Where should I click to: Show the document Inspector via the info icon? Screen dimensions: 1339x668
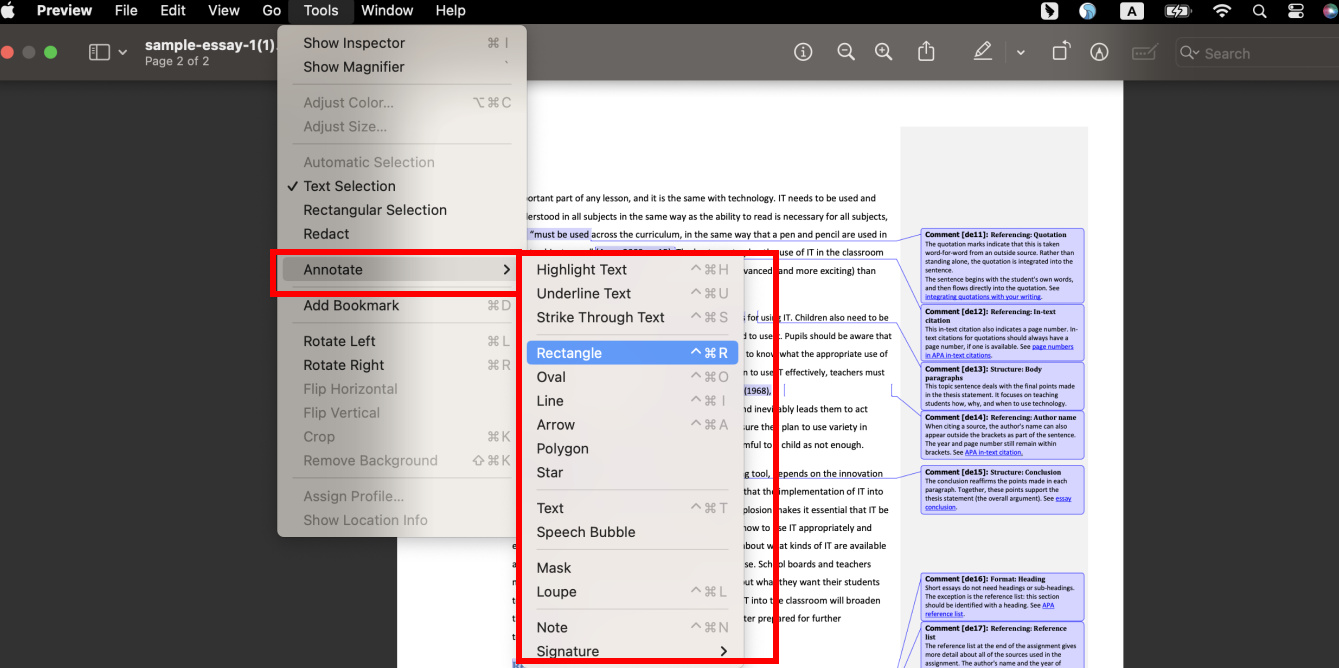click(803, 52)
